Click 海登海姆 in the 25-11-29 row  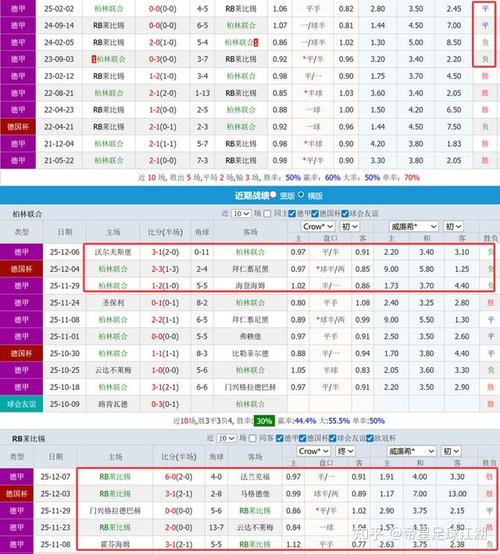[250, 285]
